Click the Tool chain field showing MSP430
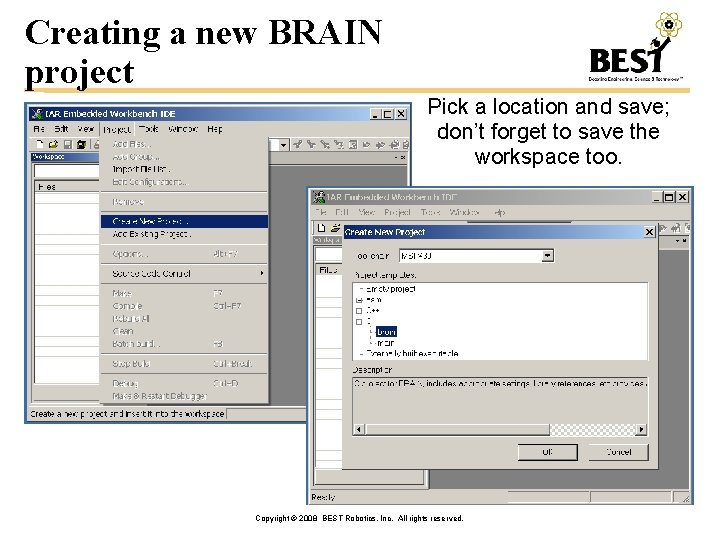720x540 pixels. pyautogui.click(x=476, y=256)
